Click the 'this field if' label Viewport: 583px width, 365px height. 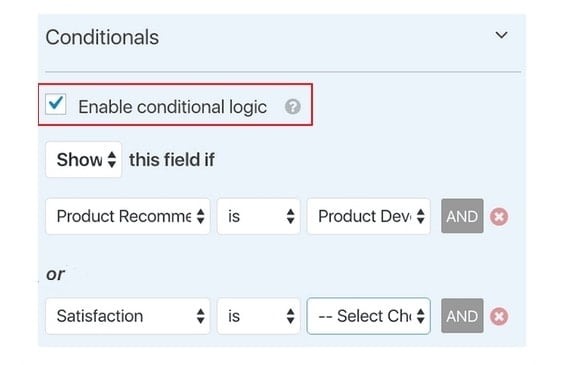pos(172,160)
